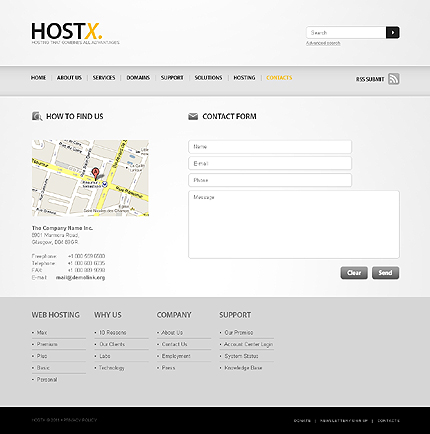Image resolution: width=430 pixels, height=434 pixels.
Task: Go to the Services menu item
Action: 104,78
